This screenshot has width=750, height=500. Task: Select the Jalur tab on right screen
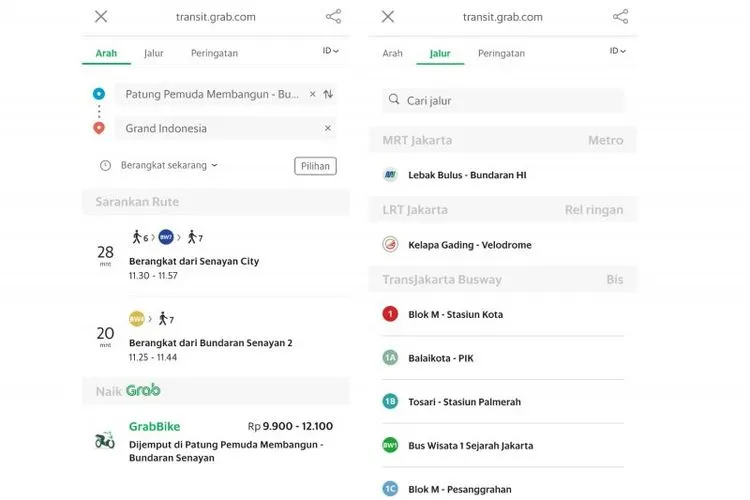(440, 53)
